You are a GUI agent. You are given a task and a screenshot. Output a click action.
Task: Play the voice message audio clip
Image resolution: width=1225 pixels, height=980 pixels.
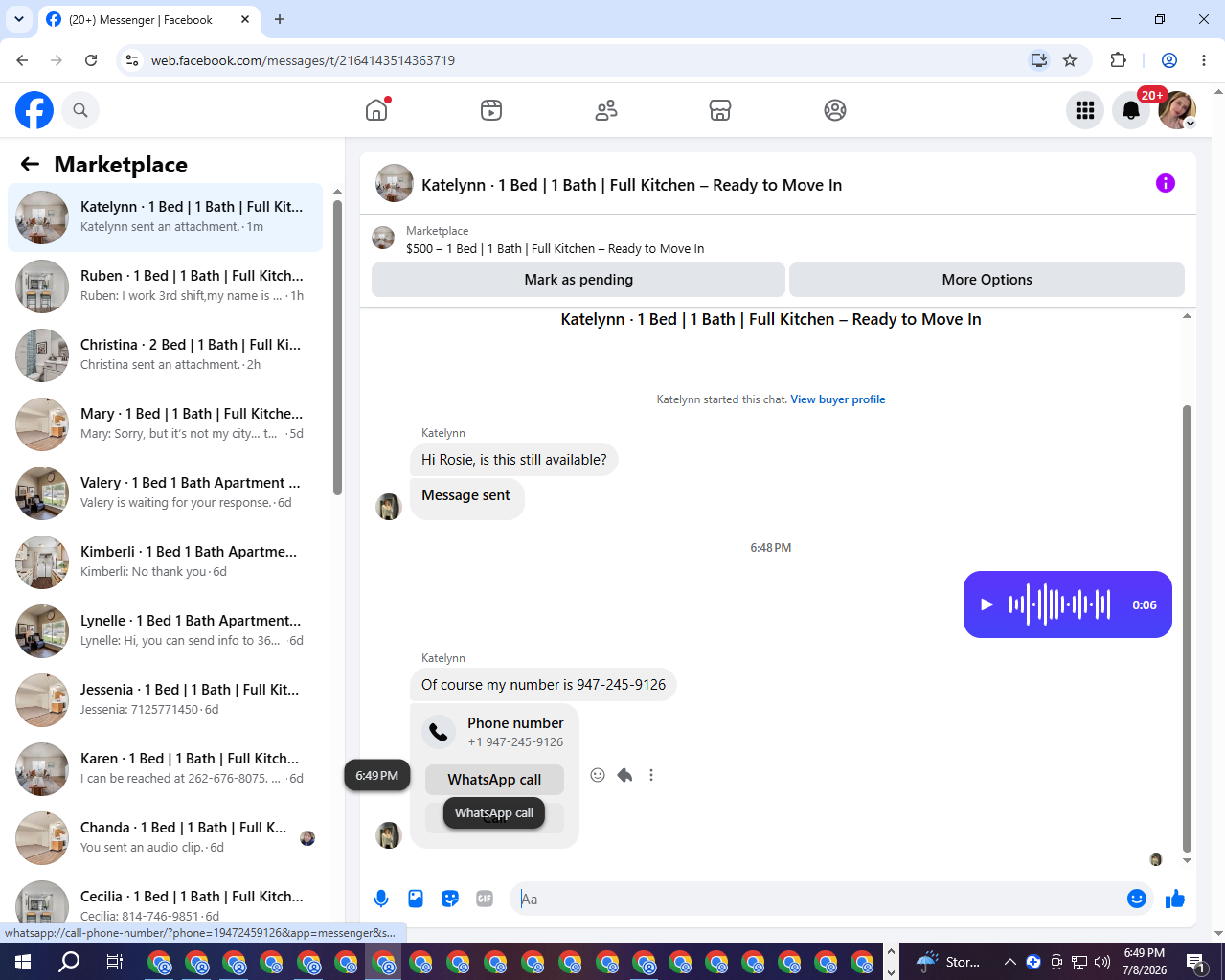[x=987, y=604]
